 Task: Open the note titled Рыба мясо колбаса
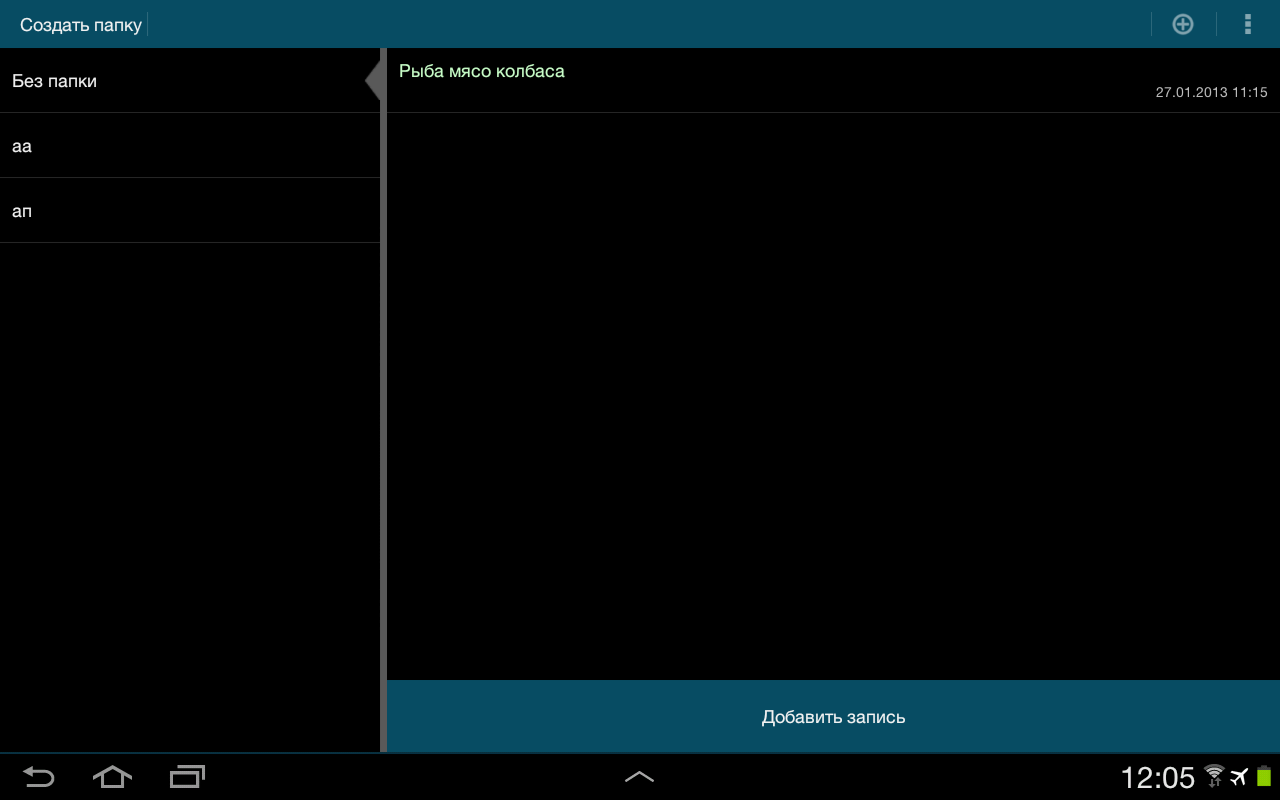[x=481, y=71]
